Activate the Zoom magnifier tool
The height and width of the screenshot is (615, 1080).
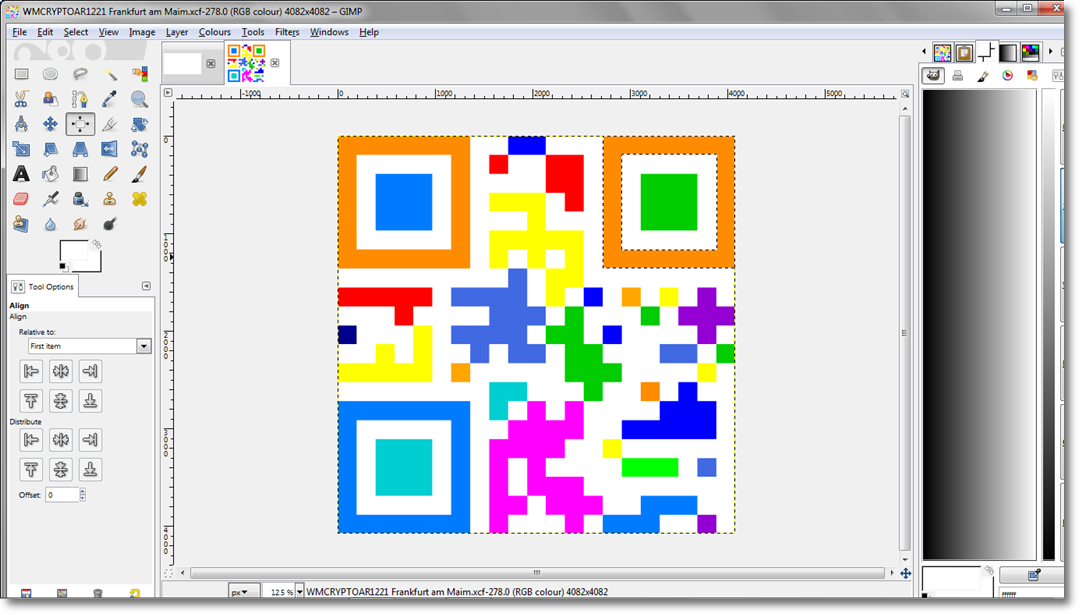tap(139, 99)
